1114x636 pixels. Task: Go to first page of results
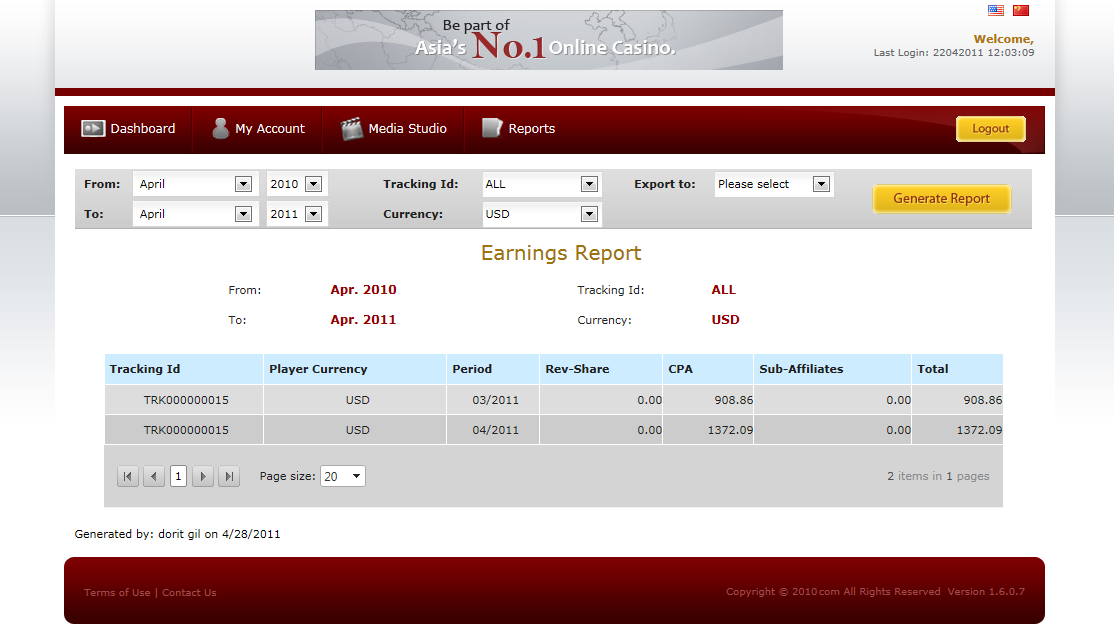pos(128,477)
